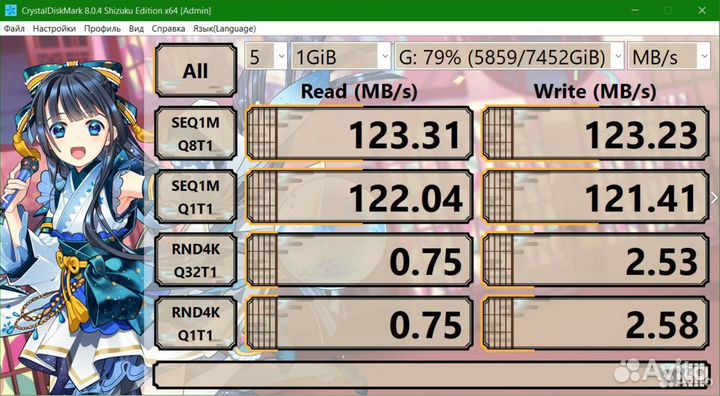720x396 pixels.
Task: Open the test count dropdown showing 5
Action: point(266,57)
